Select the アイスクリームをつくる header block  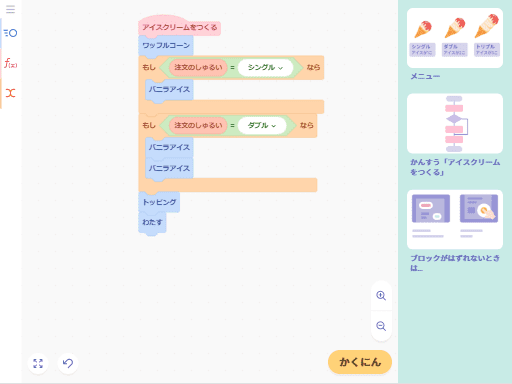[x=179, y=27]
